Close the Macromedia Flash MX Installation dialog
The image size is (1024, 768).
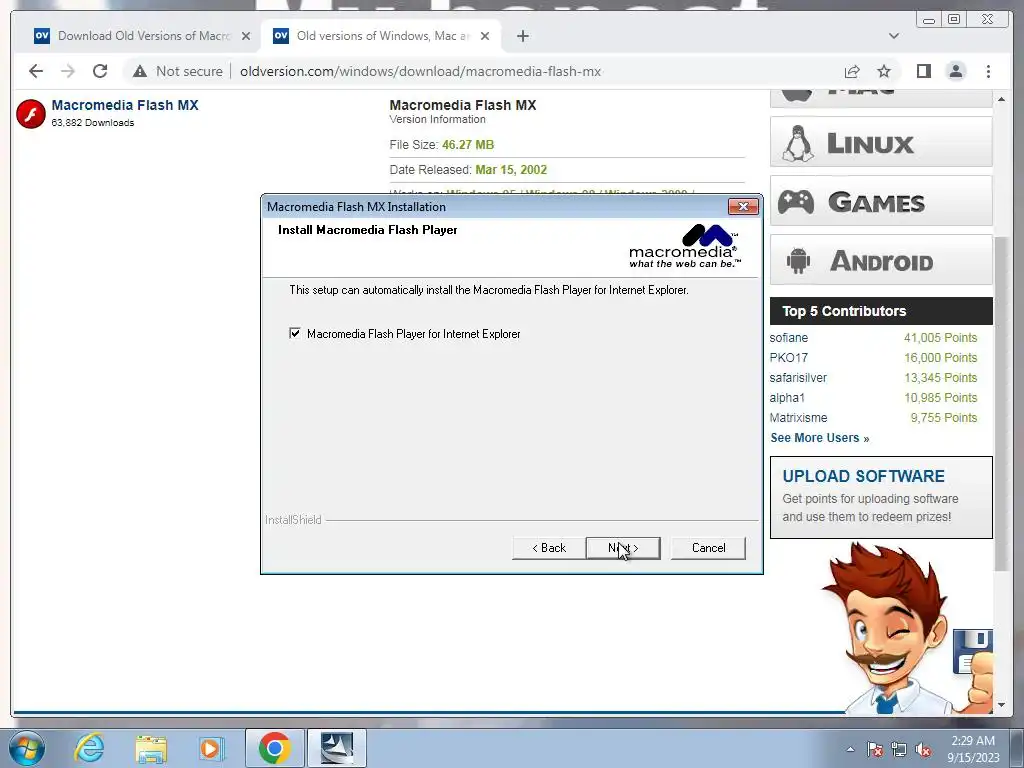click(x=743, y=206)
